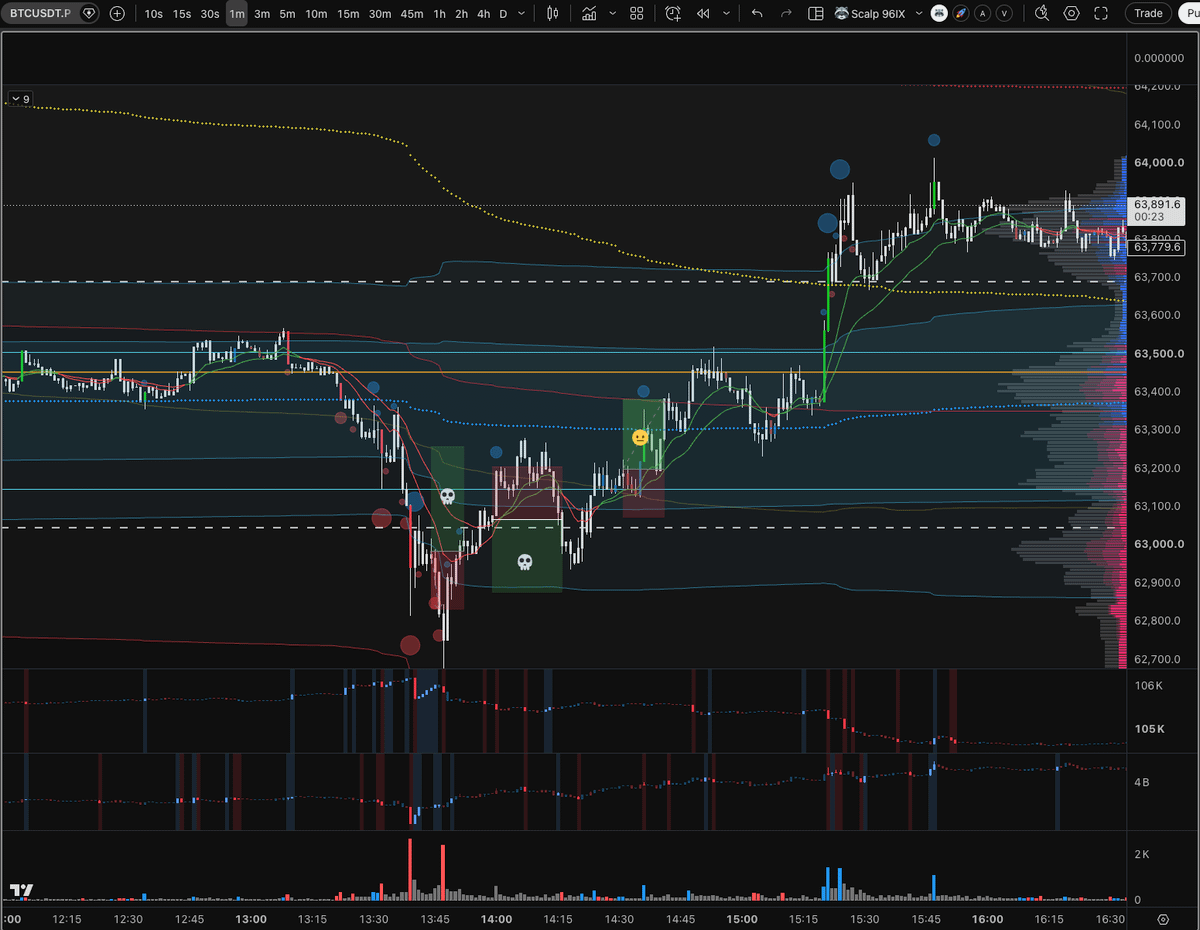The width and height of the screenshot is (1200, 930).
Task: Click the 63,500.0 price axis label
Action: click(1159, 353)
